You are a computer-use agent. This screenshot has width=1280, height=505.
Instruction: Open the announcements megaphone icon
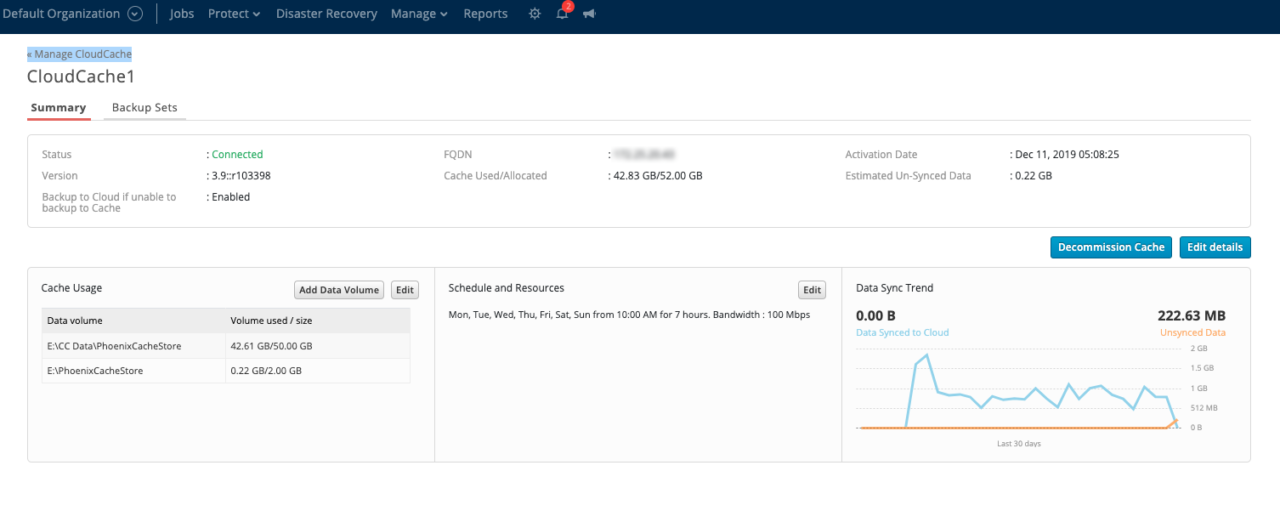[589, 14]
